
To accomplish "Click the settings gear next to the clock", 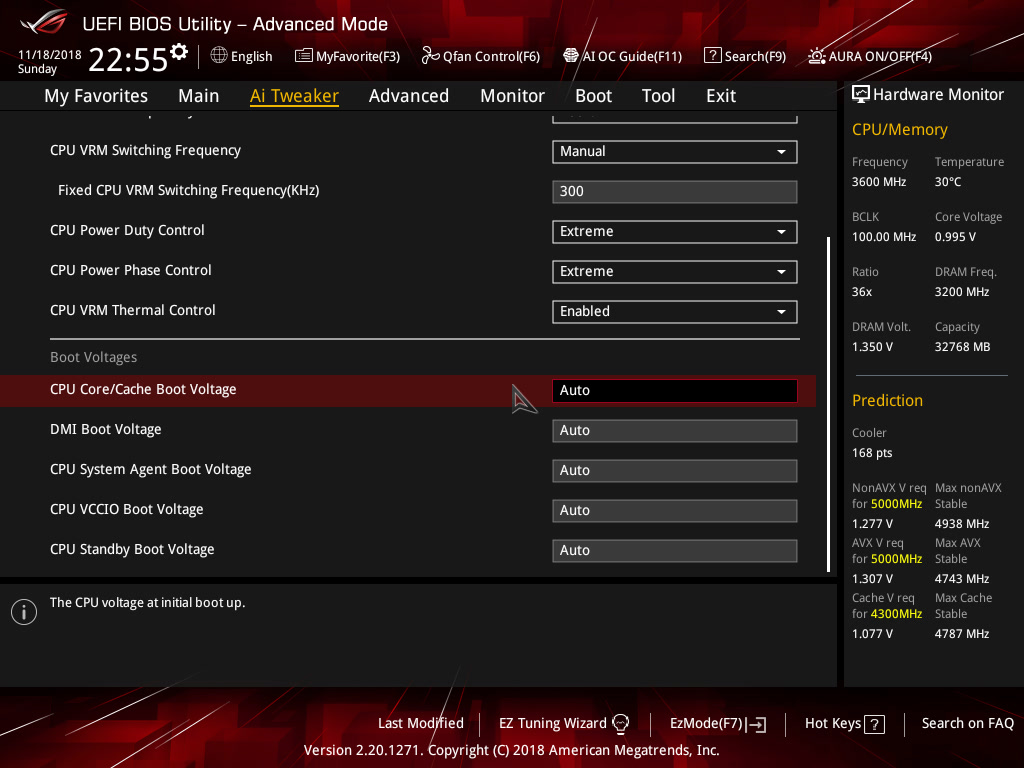I will (x=178, y=52).
